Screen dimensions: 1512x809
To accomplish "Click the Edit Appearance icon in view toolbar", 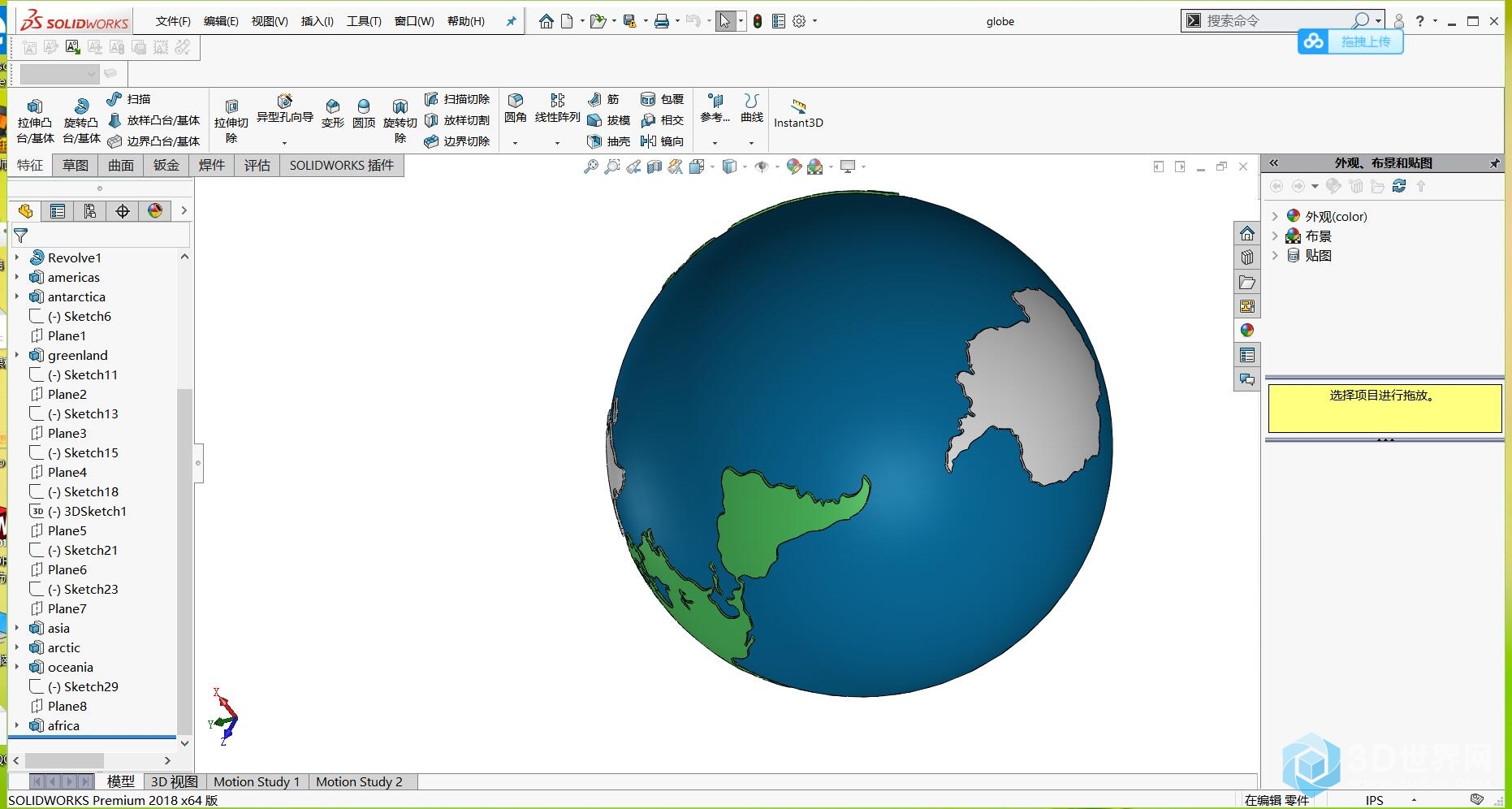I will click(794, 167).
